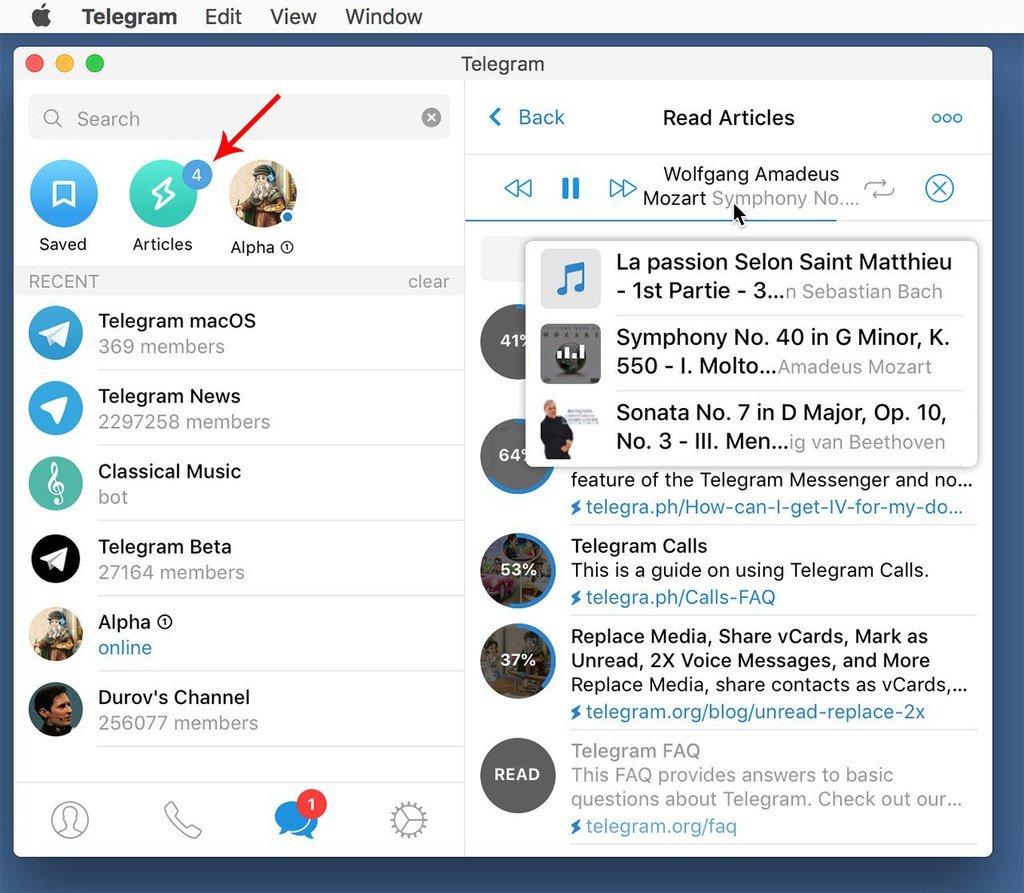
Task: Play La passion Selon Saint Matthieu track
Action: [751, 277]
